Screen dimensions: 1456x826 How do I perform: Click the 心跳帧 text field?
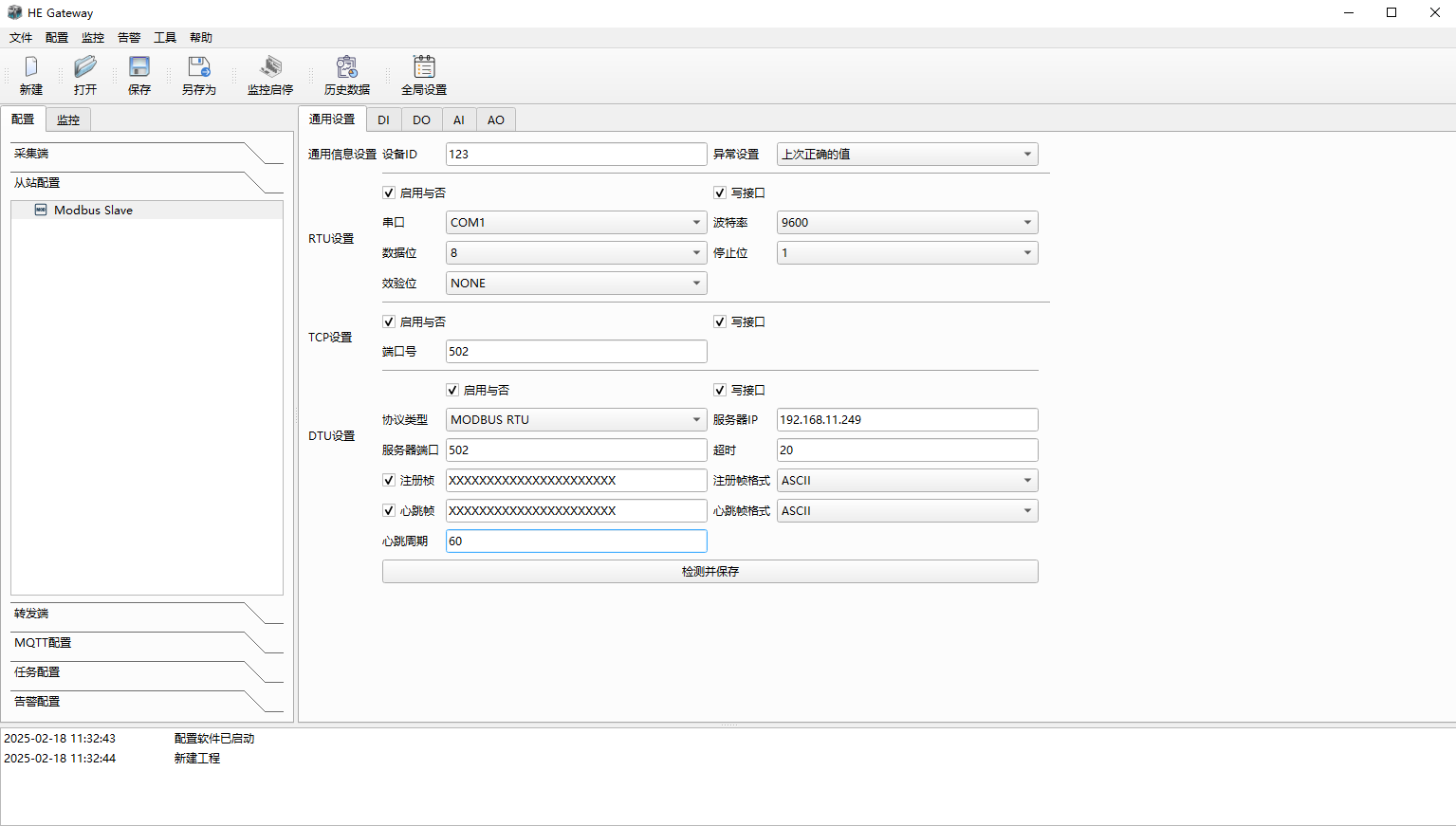(577, 510)
